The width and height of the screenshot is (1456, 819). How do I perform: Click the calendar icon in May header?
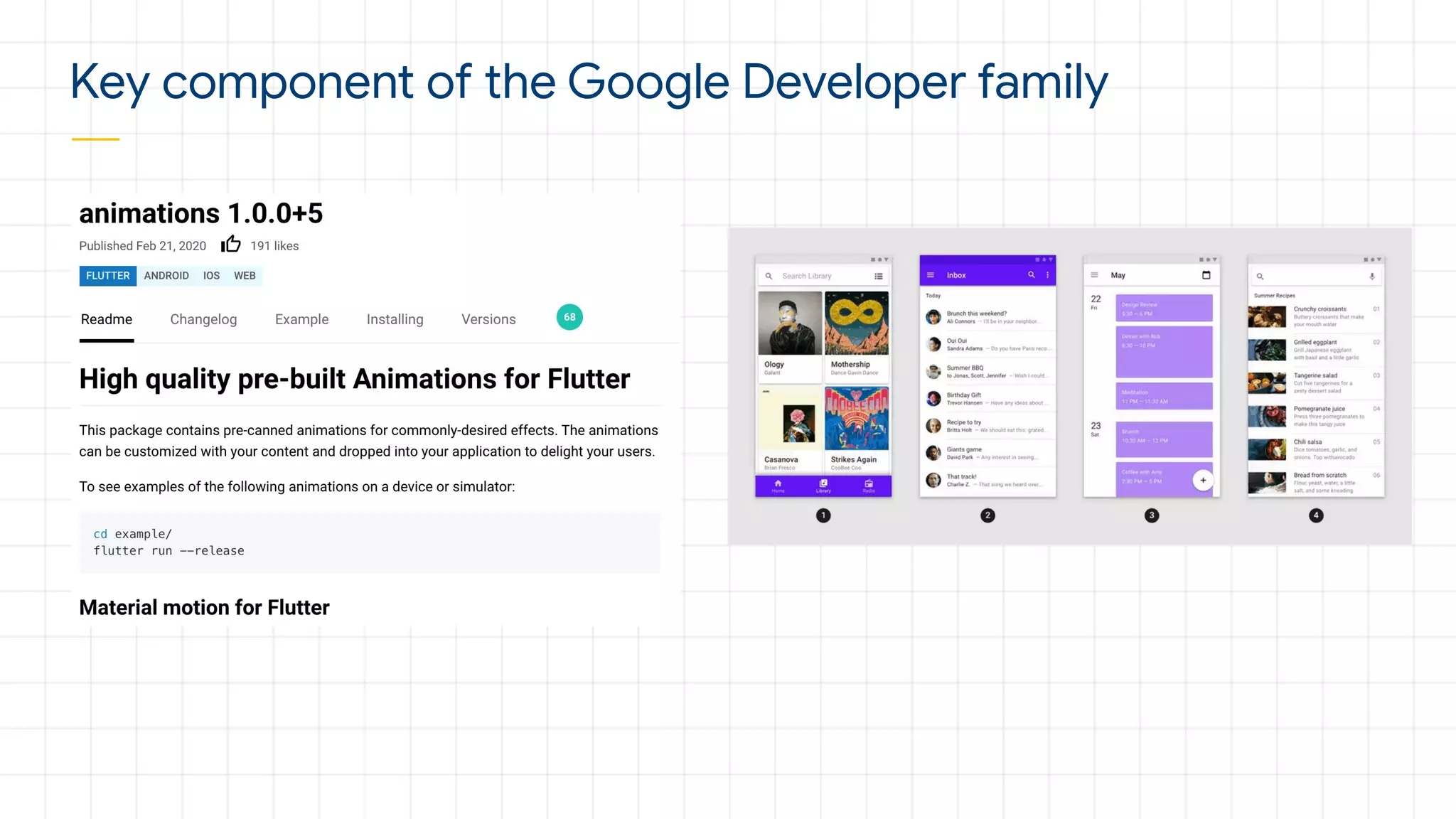coord(1206,275)
